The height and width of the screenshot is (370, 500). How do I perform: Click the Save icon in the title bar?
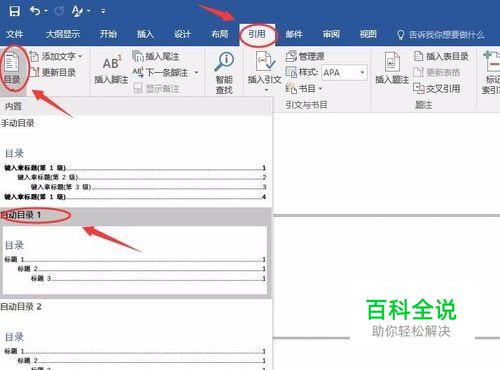(x=14, y=11)
